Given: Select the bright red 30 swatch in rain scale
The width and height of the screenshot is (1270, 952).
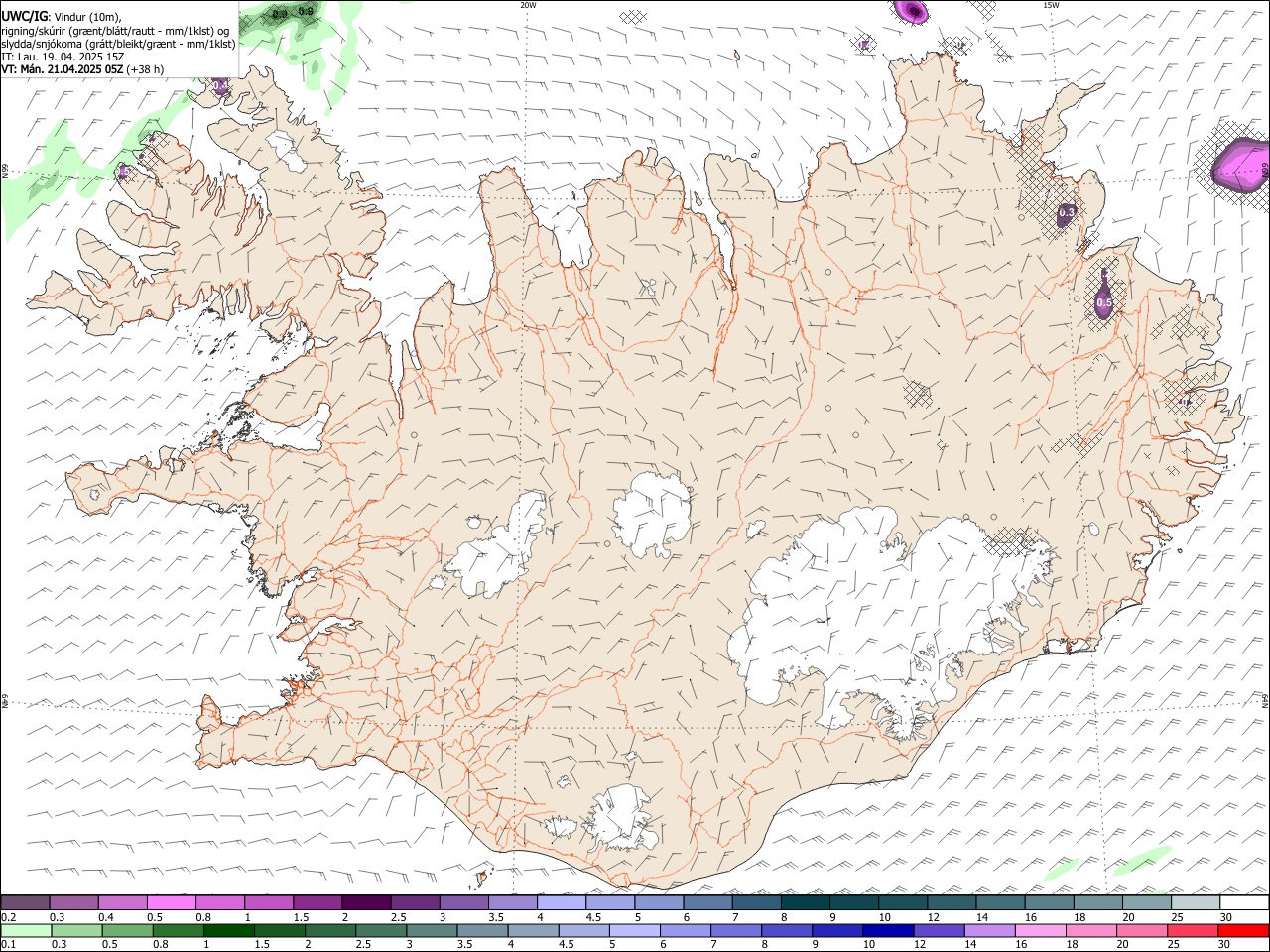Looking at the screenshot, I should (x=1242, y=930).
